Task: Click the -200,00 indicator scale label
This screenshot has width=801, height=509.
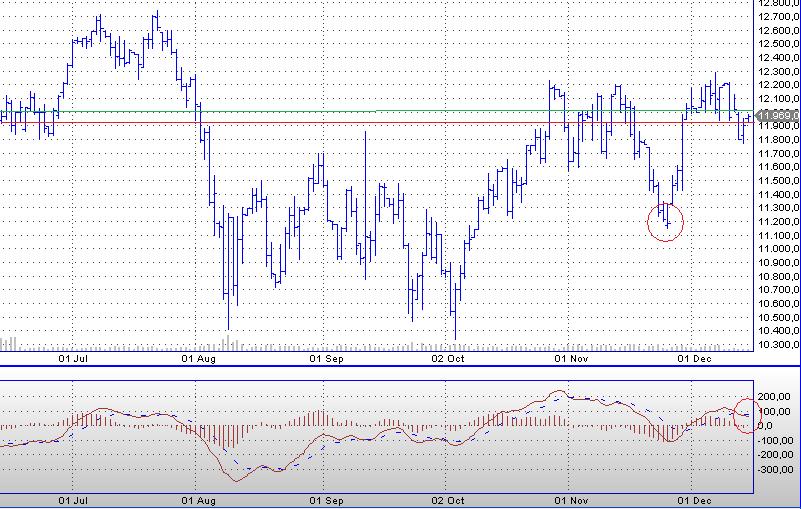Action: click(x=775, y=454)
